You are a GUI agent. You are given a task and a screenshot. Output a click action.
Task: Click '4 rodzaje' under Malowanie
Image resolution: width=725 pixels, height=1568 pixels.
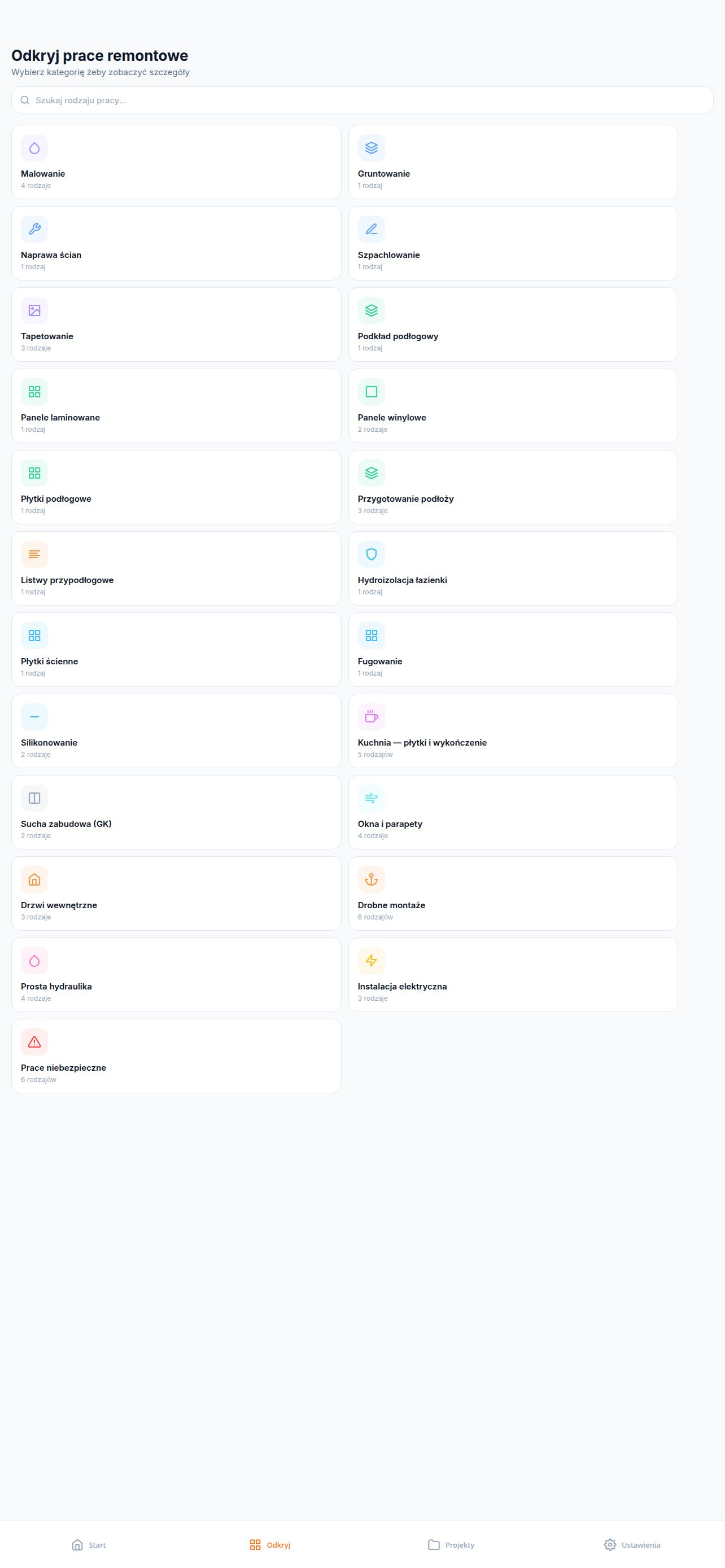[36, 186]
